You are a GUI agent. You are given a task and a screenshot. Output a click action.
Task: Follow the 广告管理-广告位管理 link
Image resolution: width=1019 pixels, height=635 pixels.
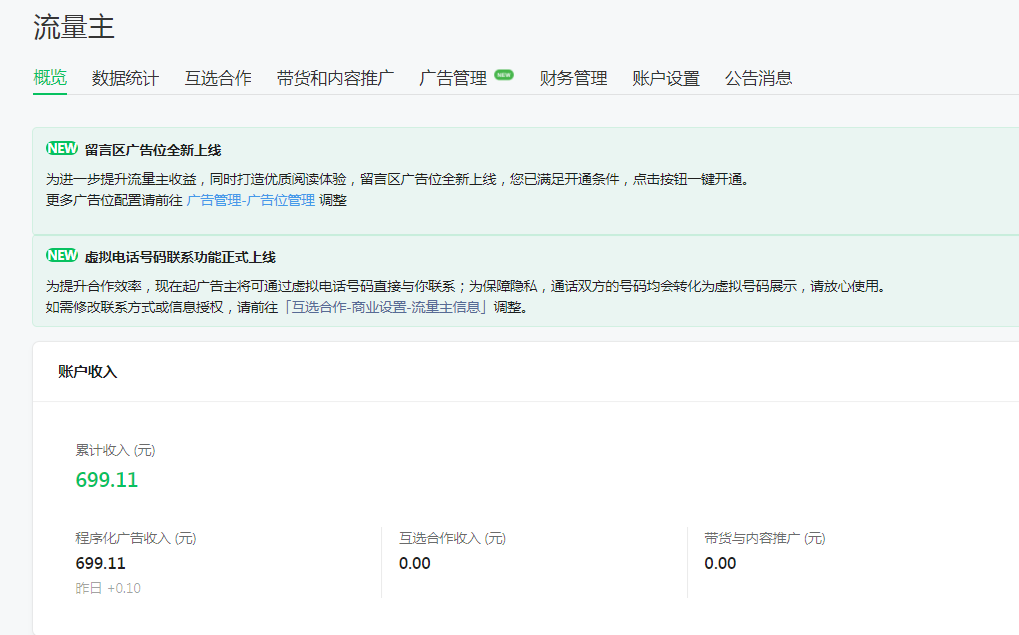coord(250,200)
